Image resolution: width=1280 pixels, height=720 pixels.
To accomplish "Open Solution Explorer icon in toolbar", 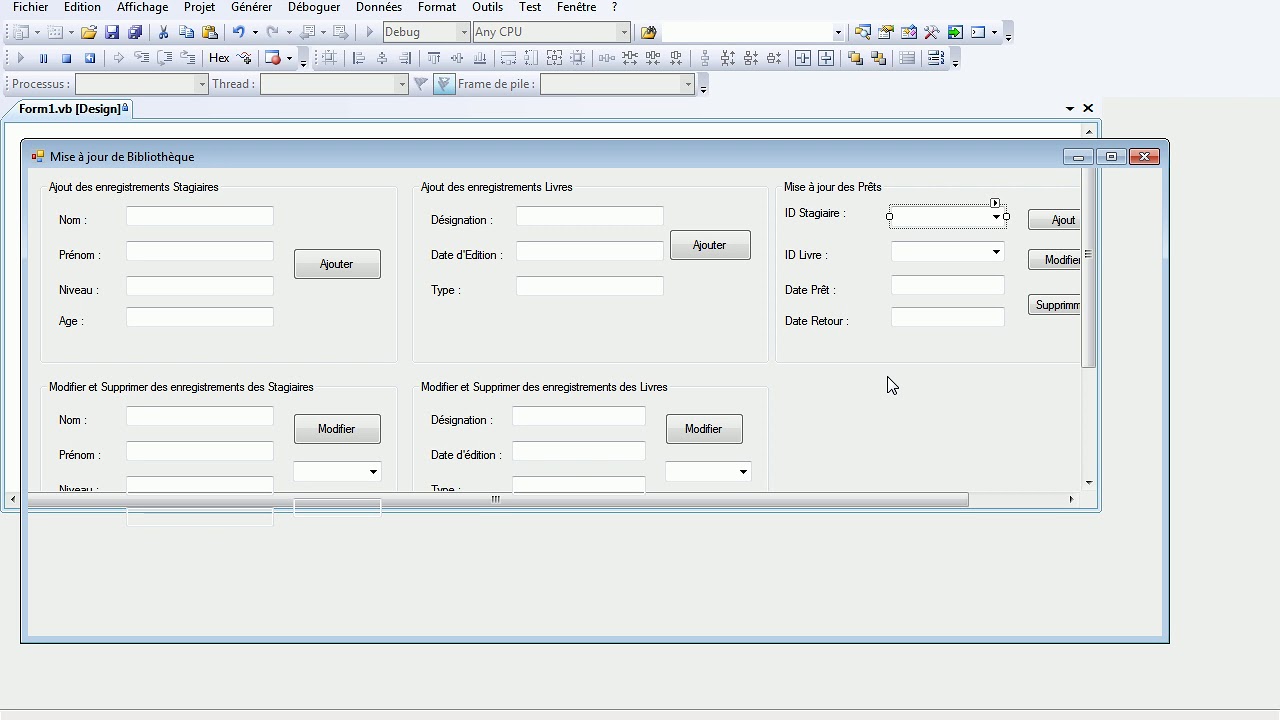I will (x=863, y=32).
